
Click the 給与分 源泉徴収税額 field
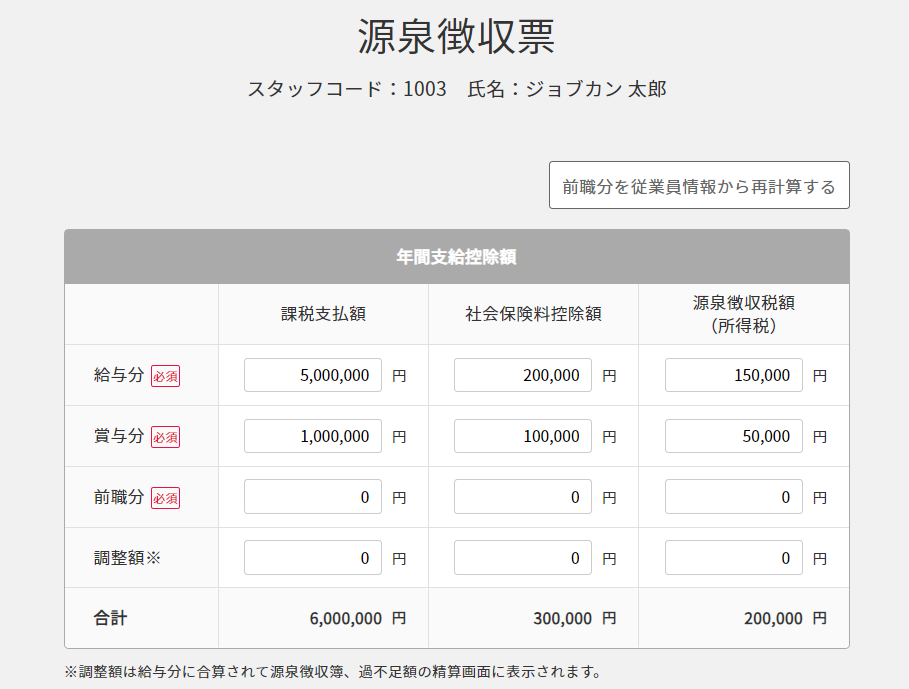pyautogui.click(x=733, y=375)
